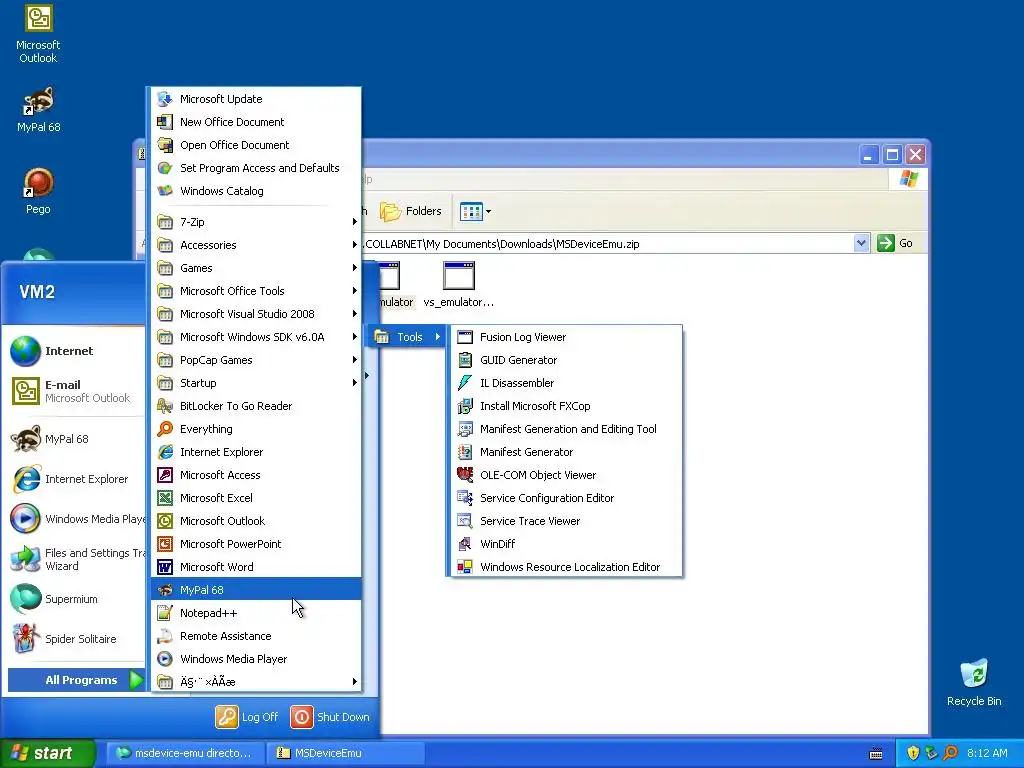Expand the Tools submenu item
1024x768 pixels.
pyautogui.click(x=406, y=337)
